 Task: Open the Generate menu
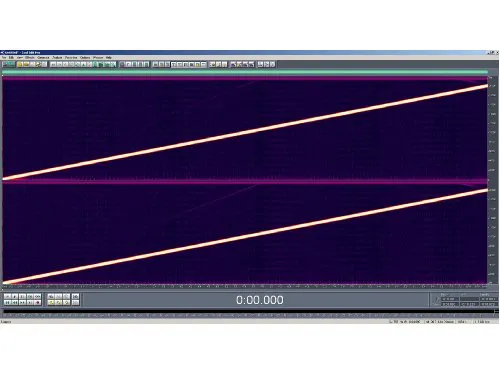43,57
